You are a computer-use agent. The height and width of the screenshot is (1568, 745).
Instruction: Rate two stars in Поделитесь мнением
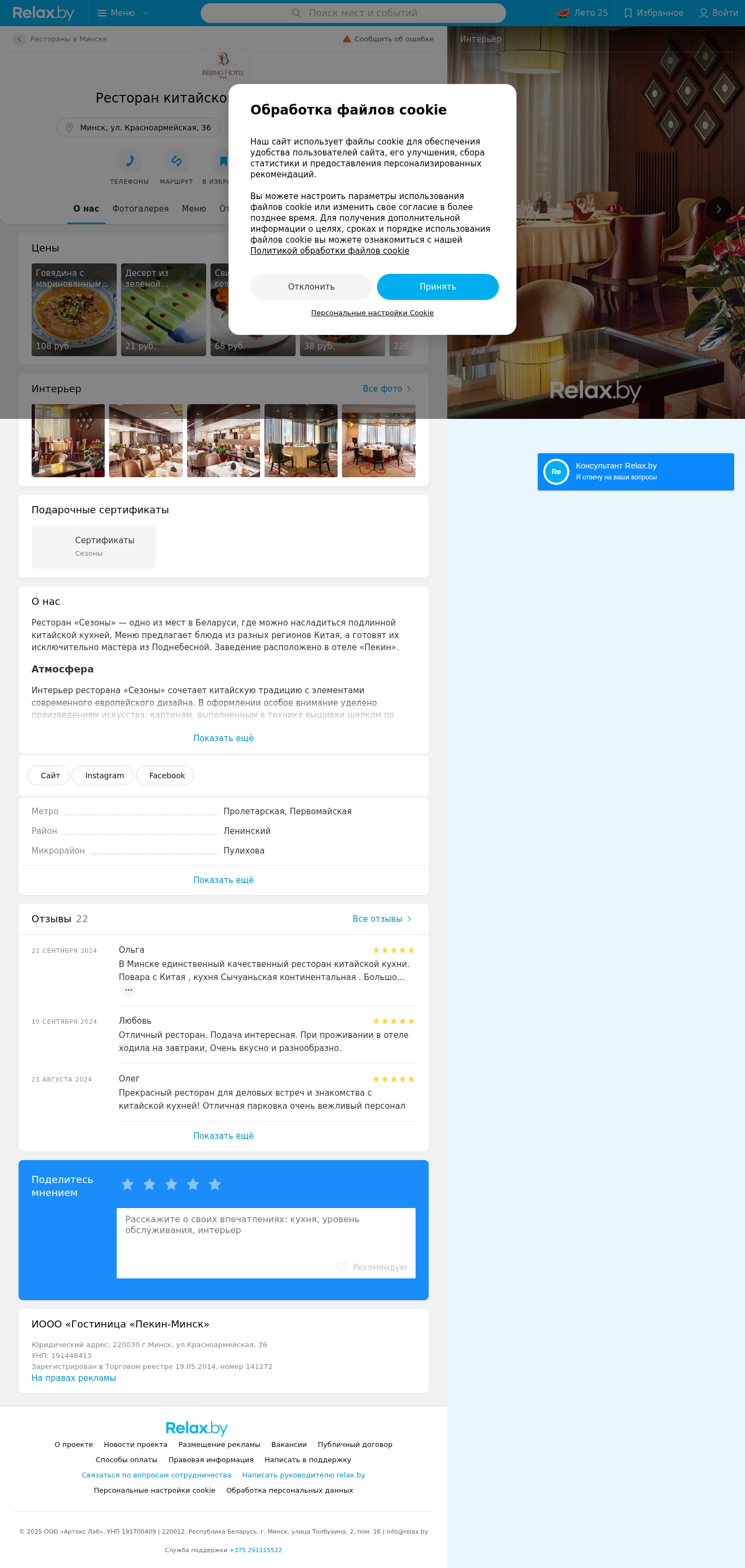click(150, 1184)
